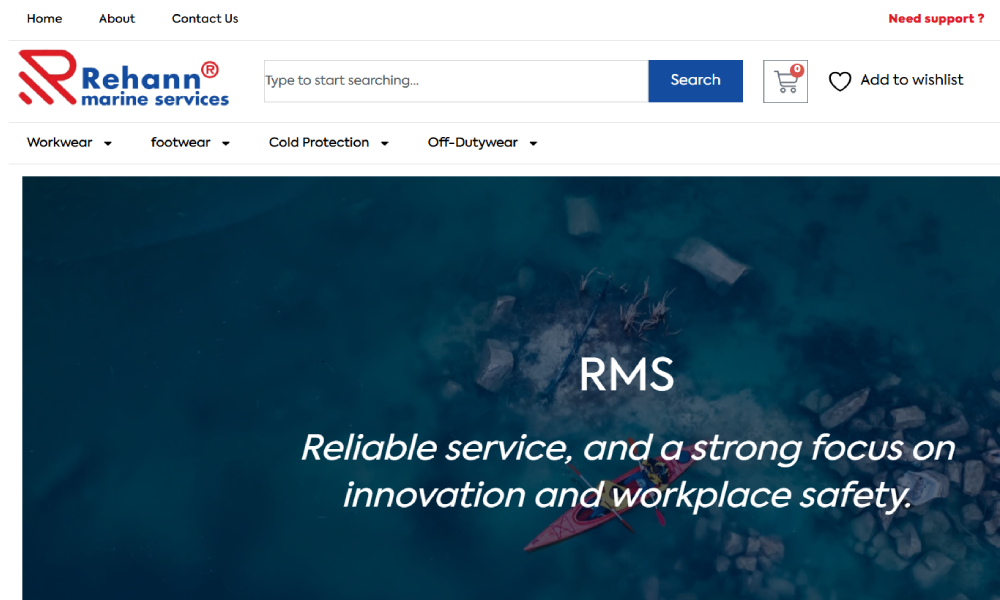The height and width of the screenshot is (600, 1000).
Task: Click the wishlist heart icon
Action: click(x=840, y=81)
